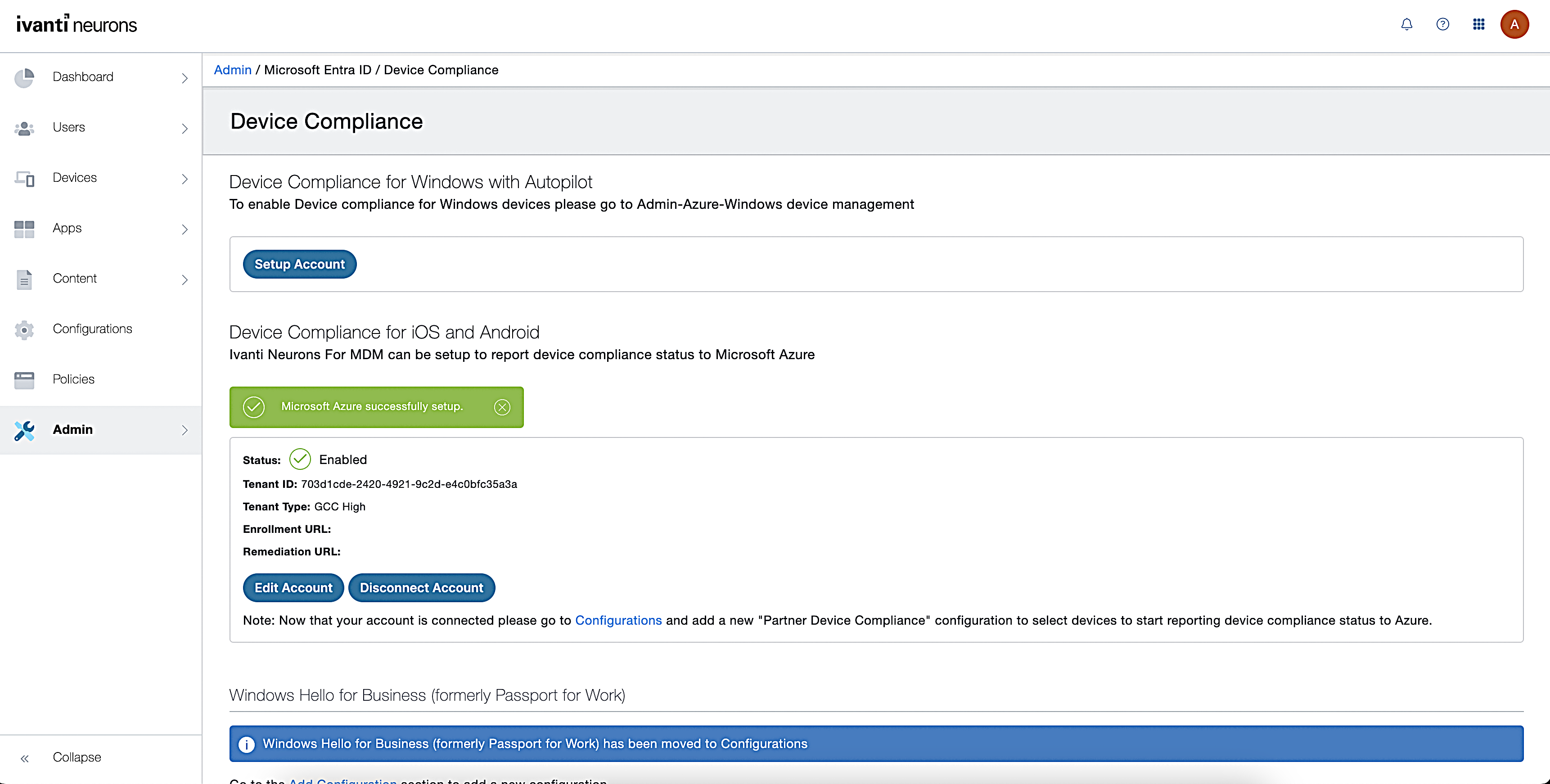Click the 'Microsoft Azure successfully setup.' message
The height and width of the screenshot is (784, 1550).
click(372, 407)
